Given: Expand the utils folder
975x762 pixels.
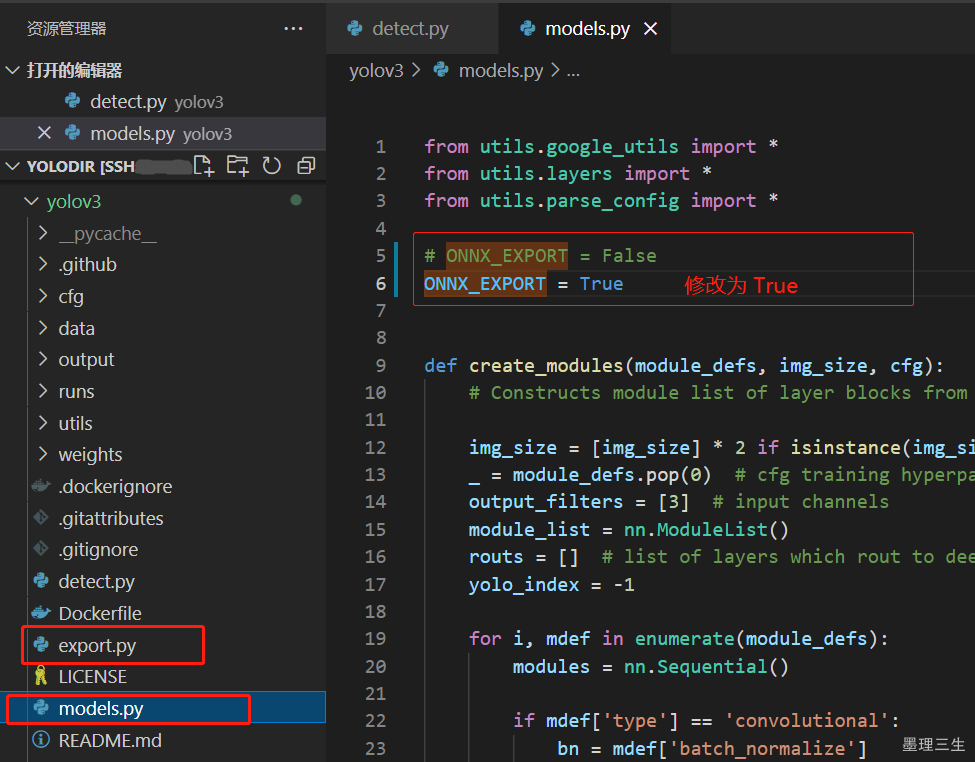Looking at the screenshot, I should [43, 423].
